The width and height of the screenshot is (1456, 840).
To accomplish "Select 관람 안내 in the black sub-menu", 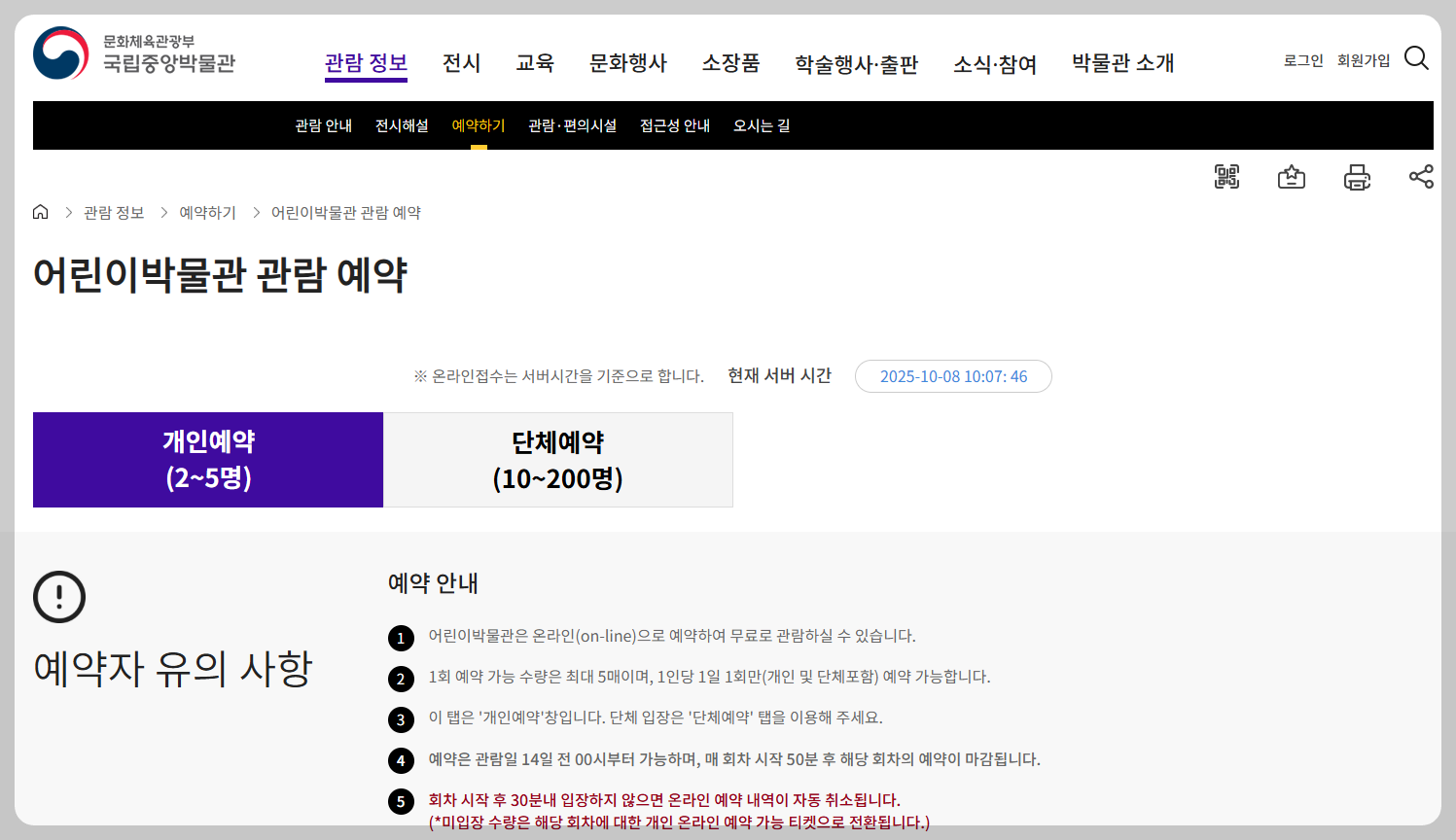I will [322, 125].
